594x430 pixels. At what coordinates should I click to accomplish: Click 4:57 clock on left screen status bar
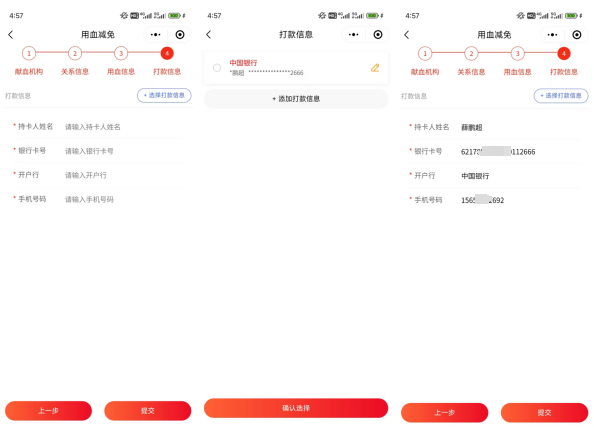point(16,16)
